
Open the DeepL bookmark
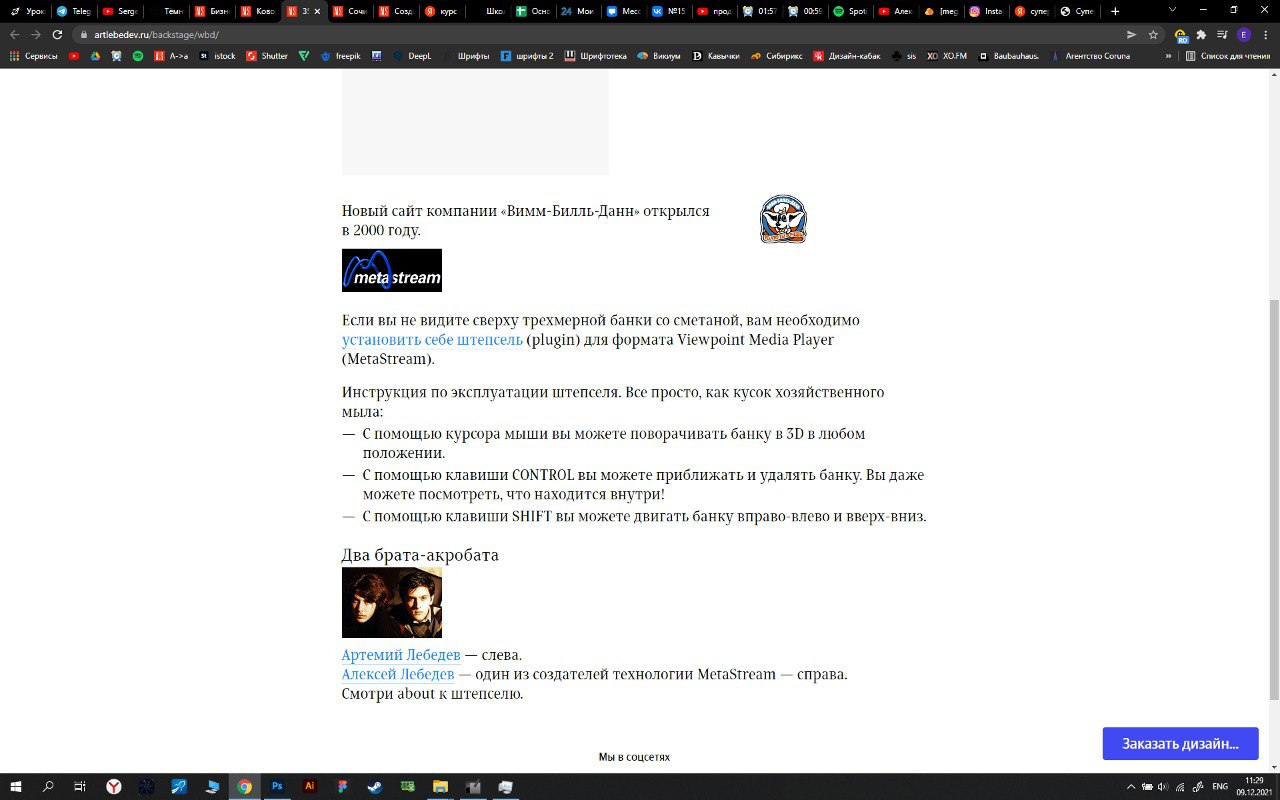click(x=412, y=56)
